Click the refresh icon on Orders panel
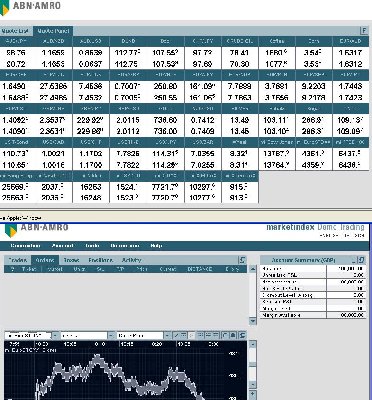Image resolution: width=372 pixels, height=400 pixels. (242, 260)
